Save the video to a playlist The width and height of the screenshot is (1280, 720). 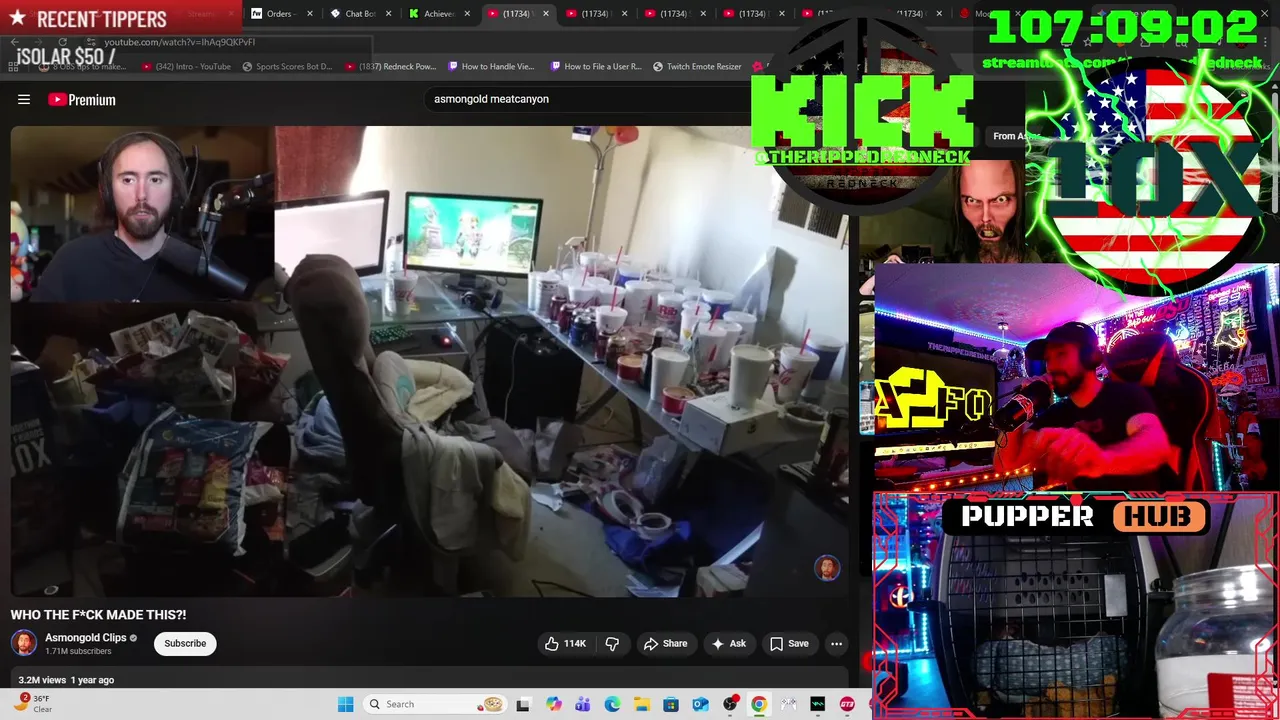(x=788, y=644)
